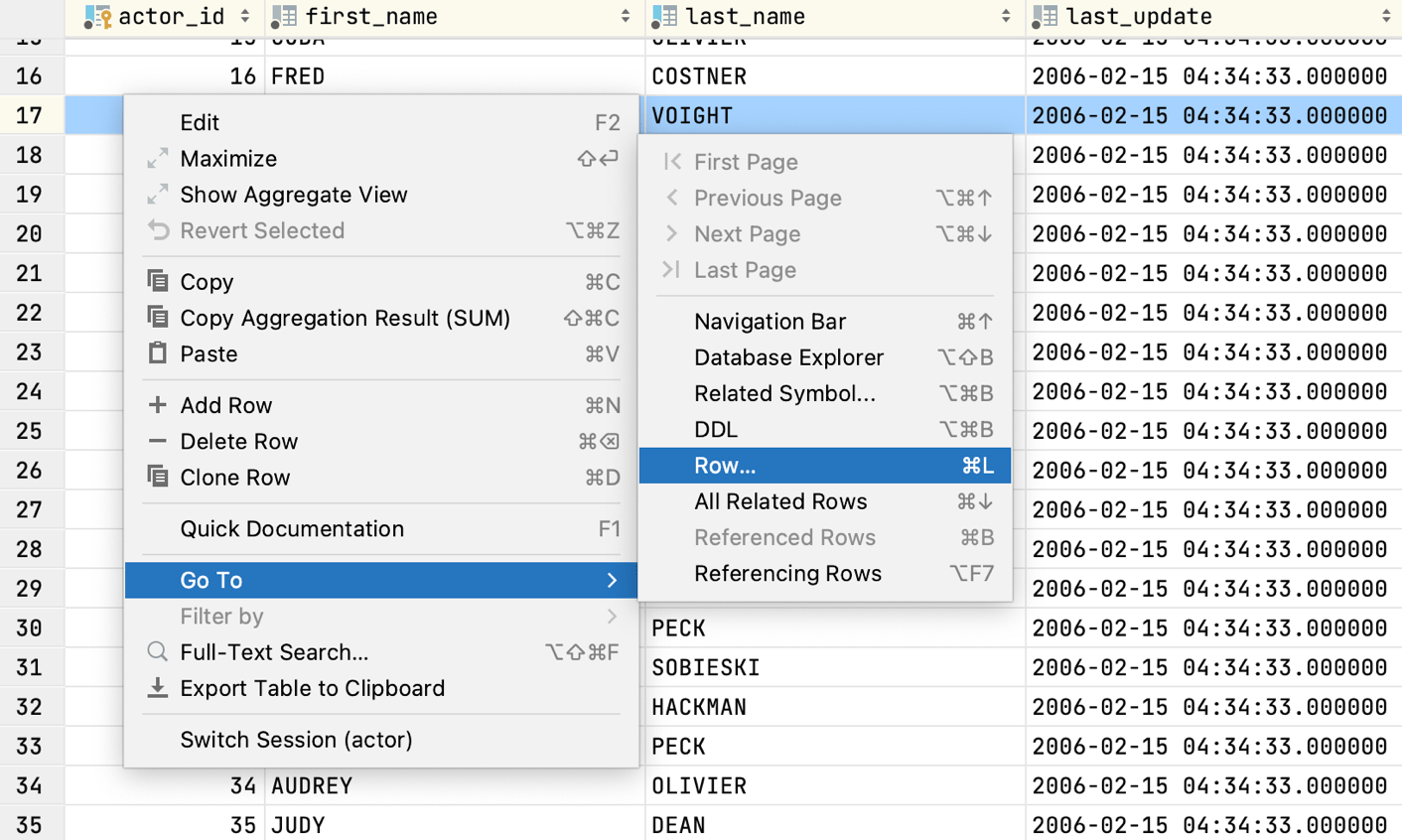1402x840 pixels.
Task: Click the Clone Row icon
Action: pos(157,477)
